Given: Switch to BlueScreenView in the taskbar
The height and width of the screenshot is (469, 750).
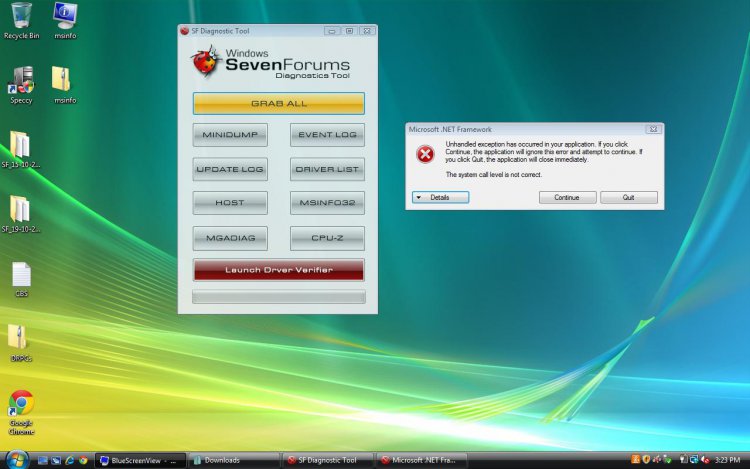Looking at the screenshot, I should tap(140, 460).
